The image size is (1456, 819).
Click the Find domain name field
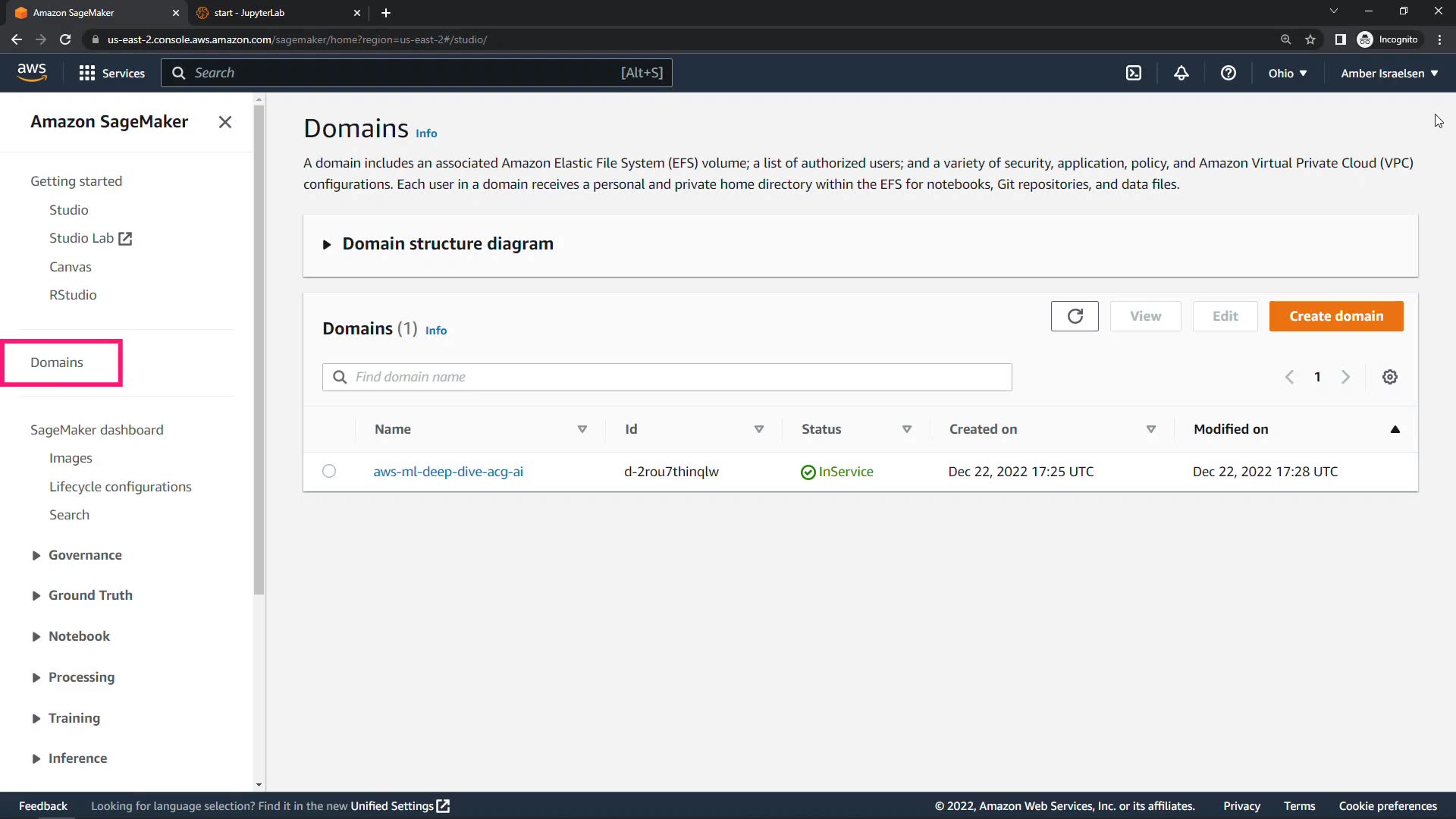click(667, 377)
